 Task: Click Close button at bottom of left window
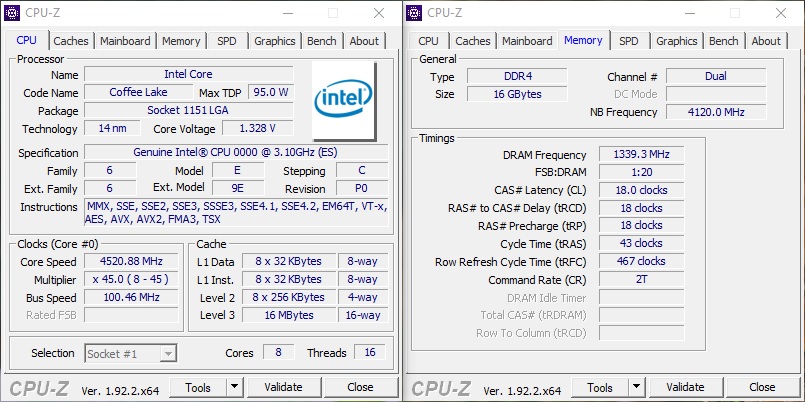(360, 387)
